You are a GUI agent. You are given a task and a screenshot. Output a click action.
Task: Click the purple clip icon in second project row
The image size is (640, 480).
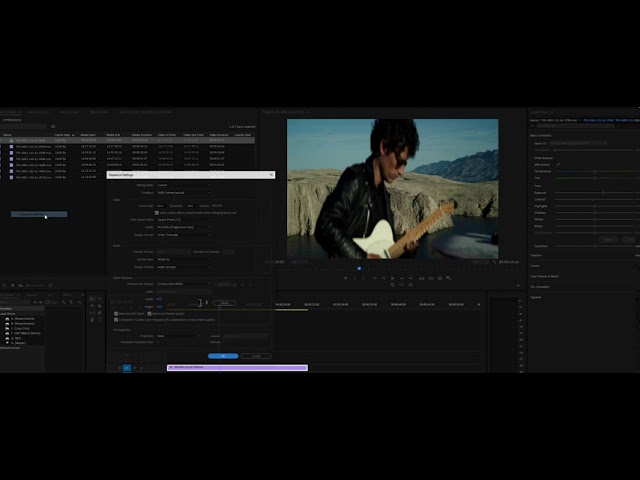[x=10, y=147]
